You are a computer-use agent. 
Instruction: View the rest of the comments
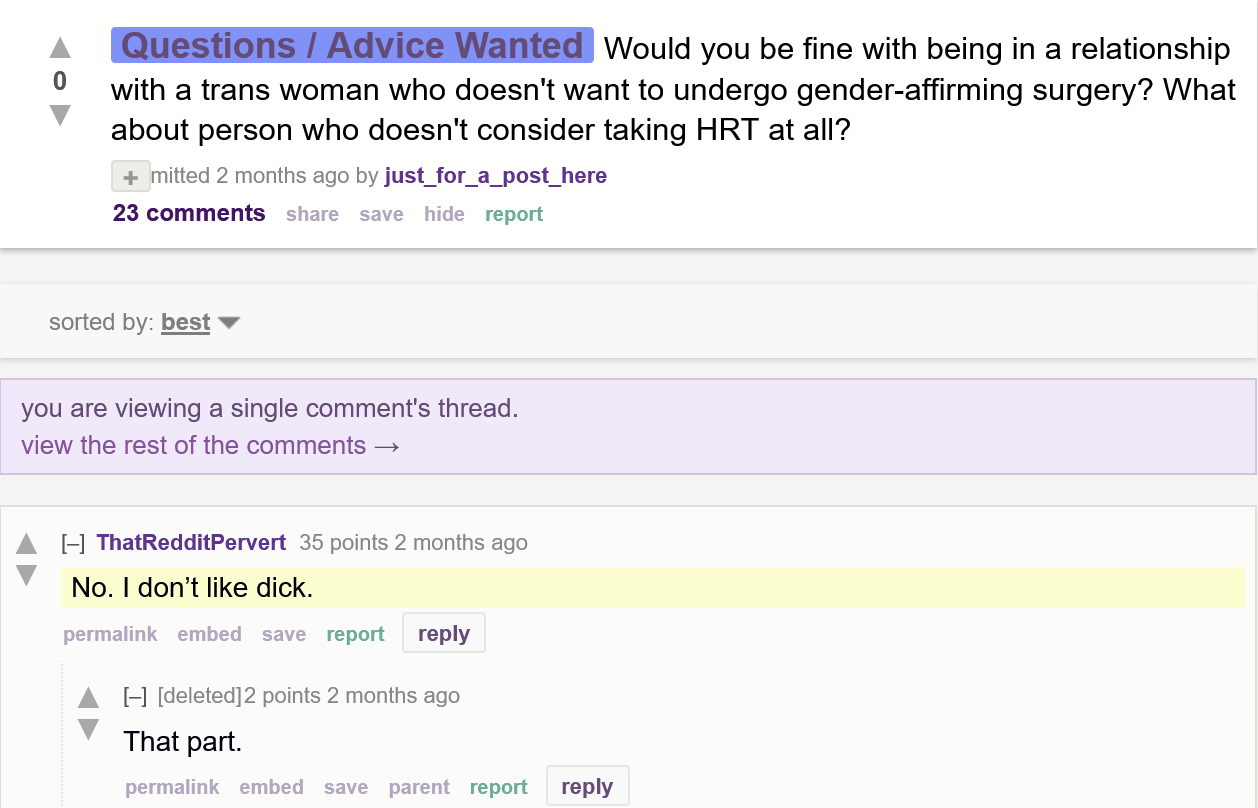click(x=210, y=445)
